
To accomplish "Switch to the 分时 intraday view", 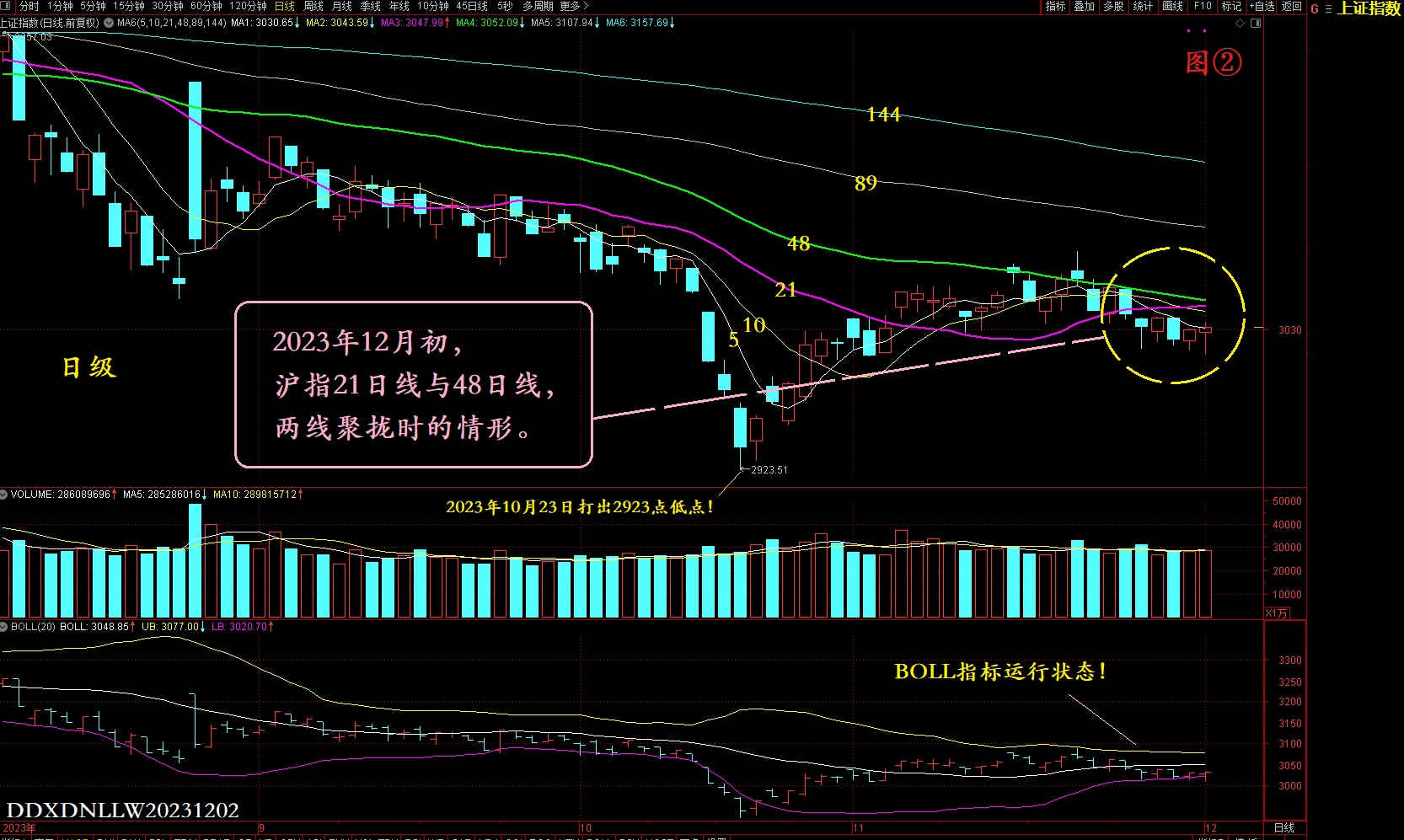I will tap(29, 6).
